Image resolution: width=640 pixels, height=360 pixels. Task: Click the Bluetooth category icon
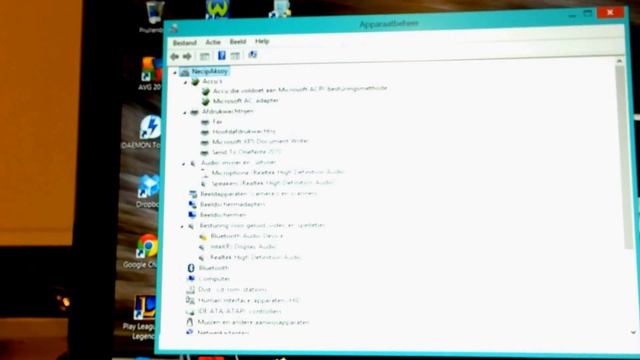coord(191,268)
